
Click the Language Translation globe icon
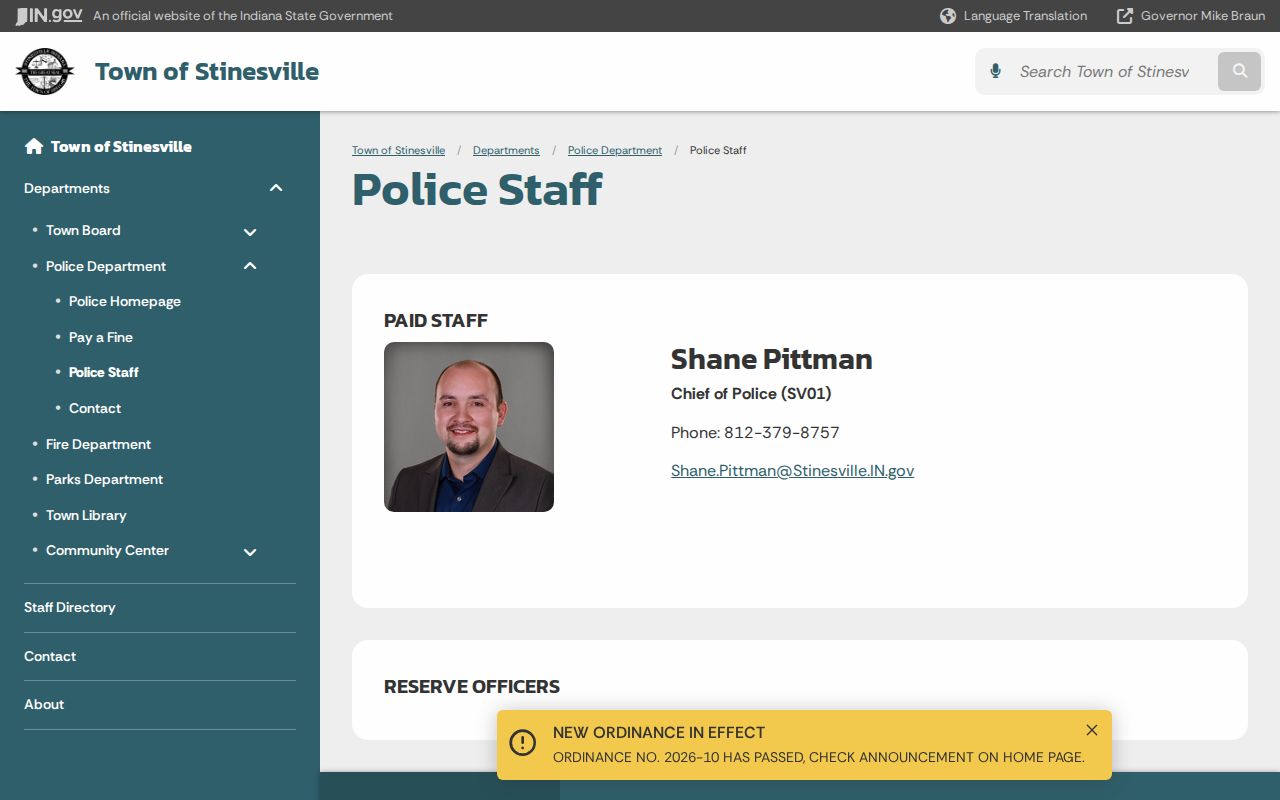948,16
